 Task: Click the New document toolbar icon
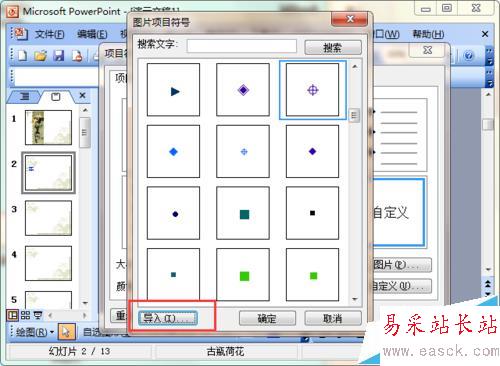point(22,55)
